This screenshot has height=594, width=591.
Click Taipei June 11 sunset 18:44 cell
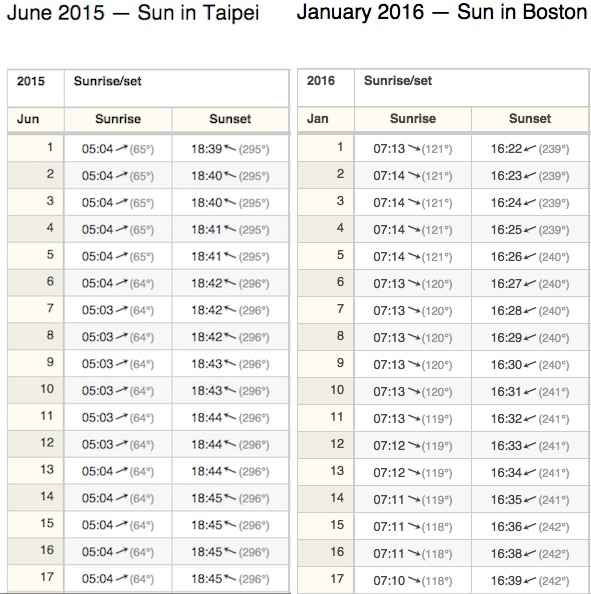coord(230,418)
